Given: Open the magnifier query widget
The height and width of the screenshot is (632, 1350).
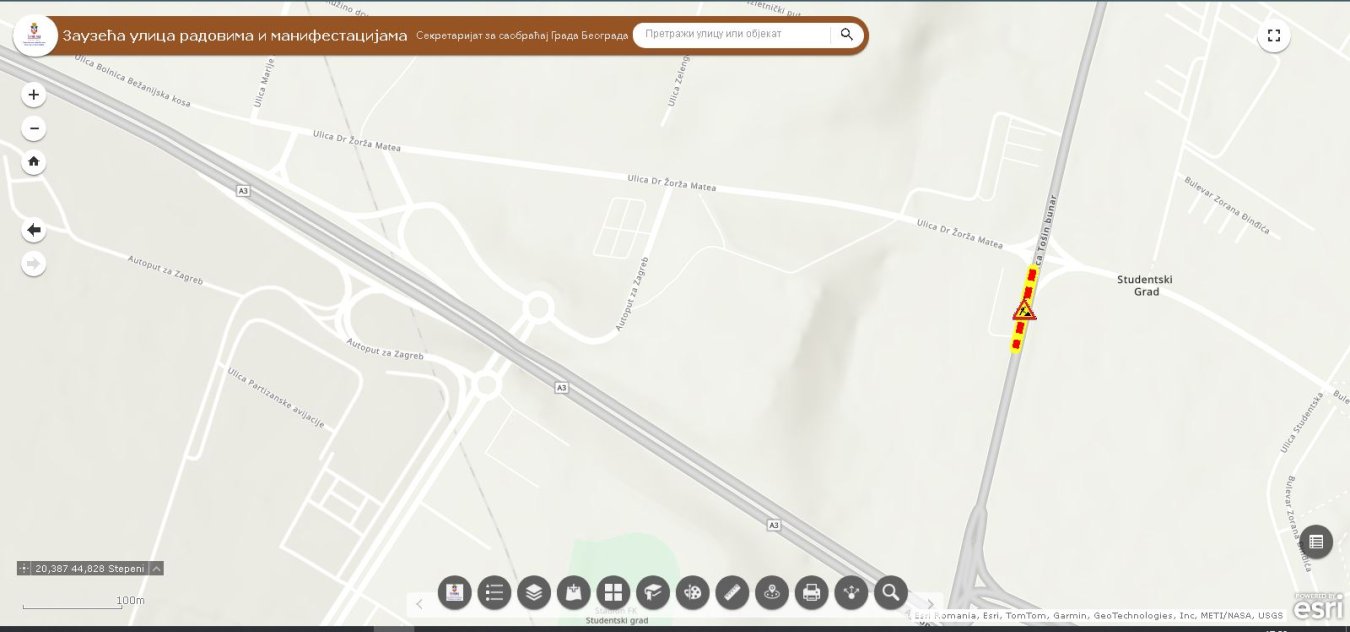Looking at the screenshot, I should click(890, 592).
